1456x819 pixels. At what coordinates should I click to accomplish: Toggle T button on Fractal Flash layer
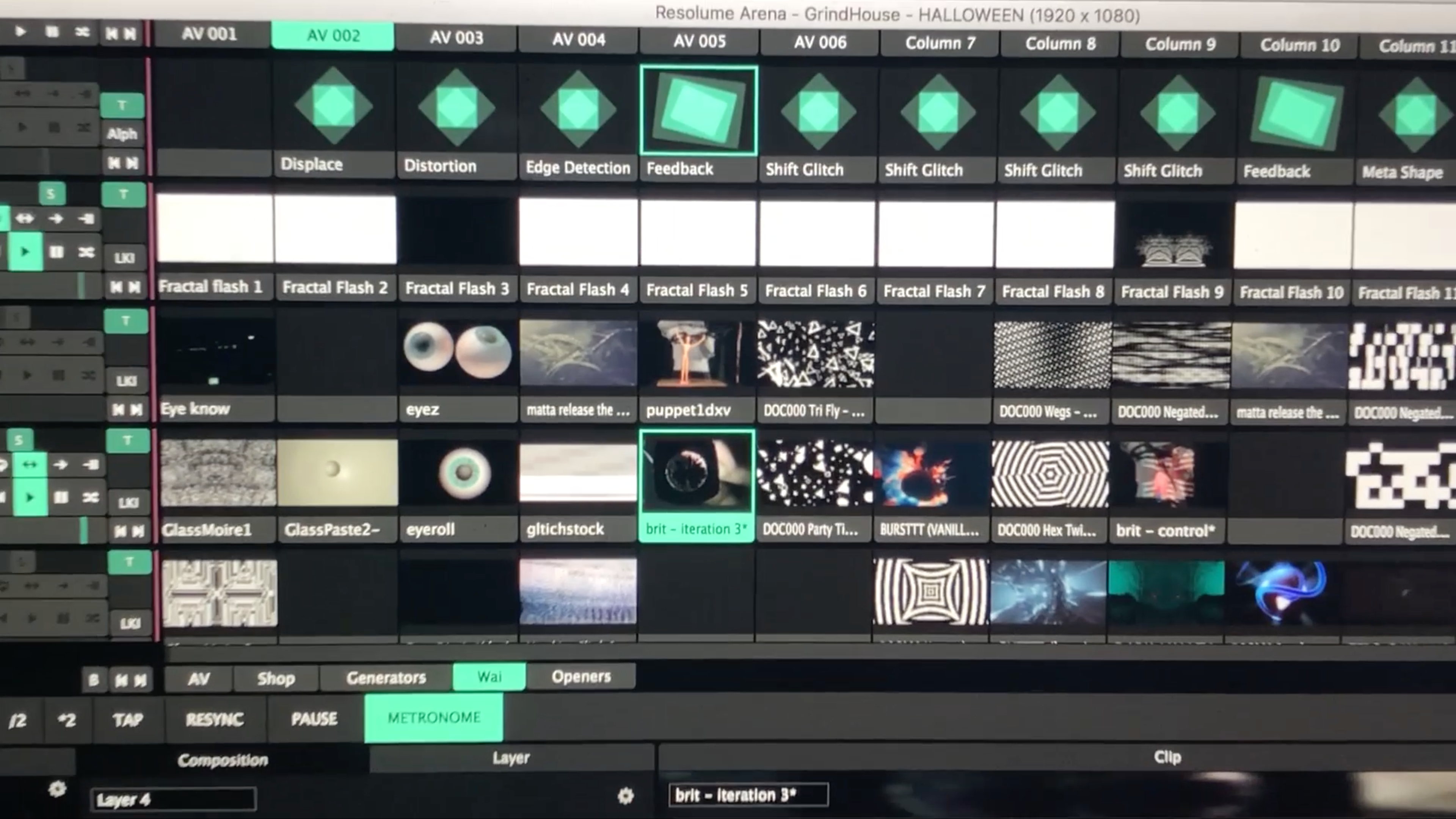pos(123,195)
